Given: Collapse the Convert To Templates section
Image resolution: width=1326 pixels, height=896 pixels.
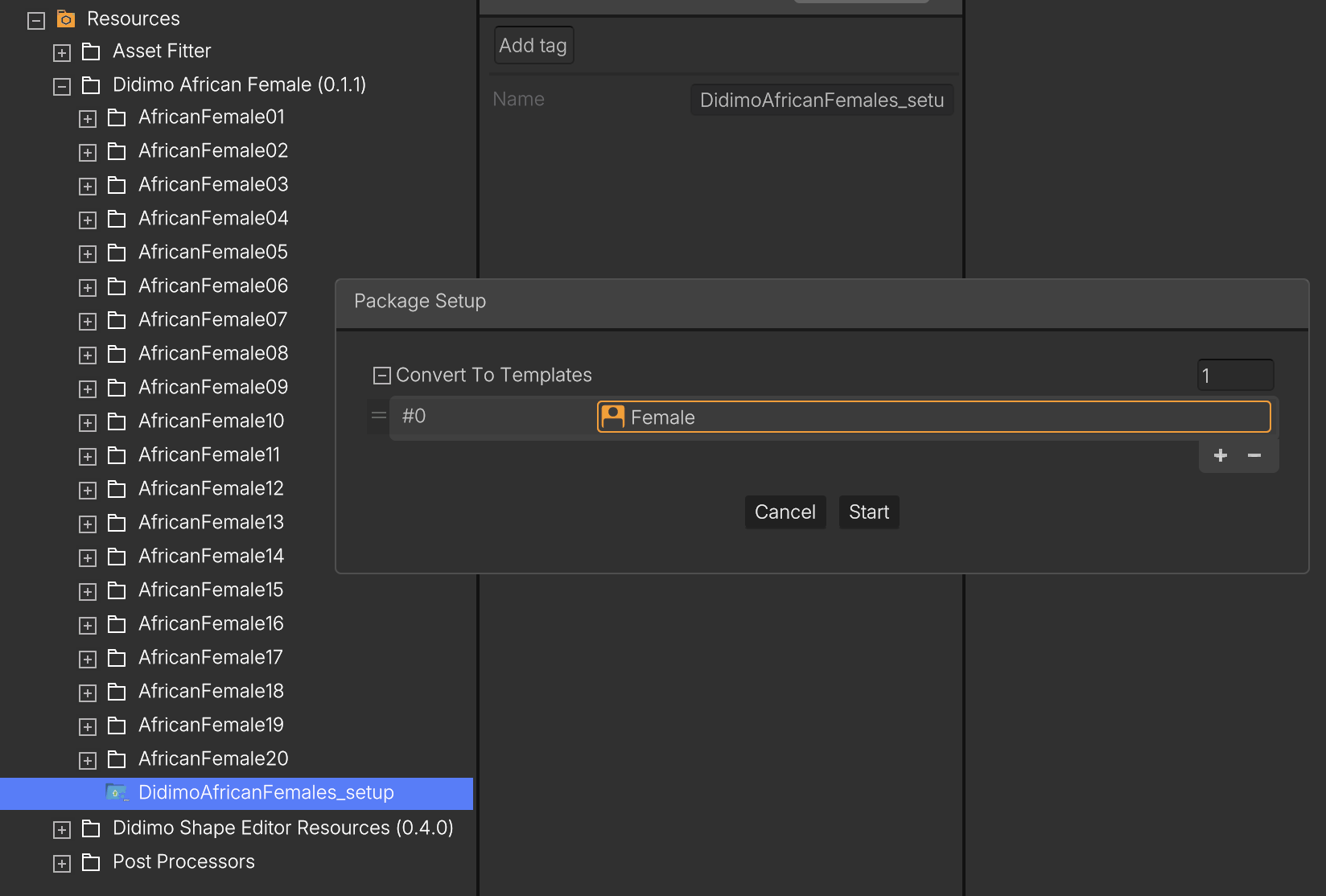Looking at the screenshot, I should [x=382, y=376].
